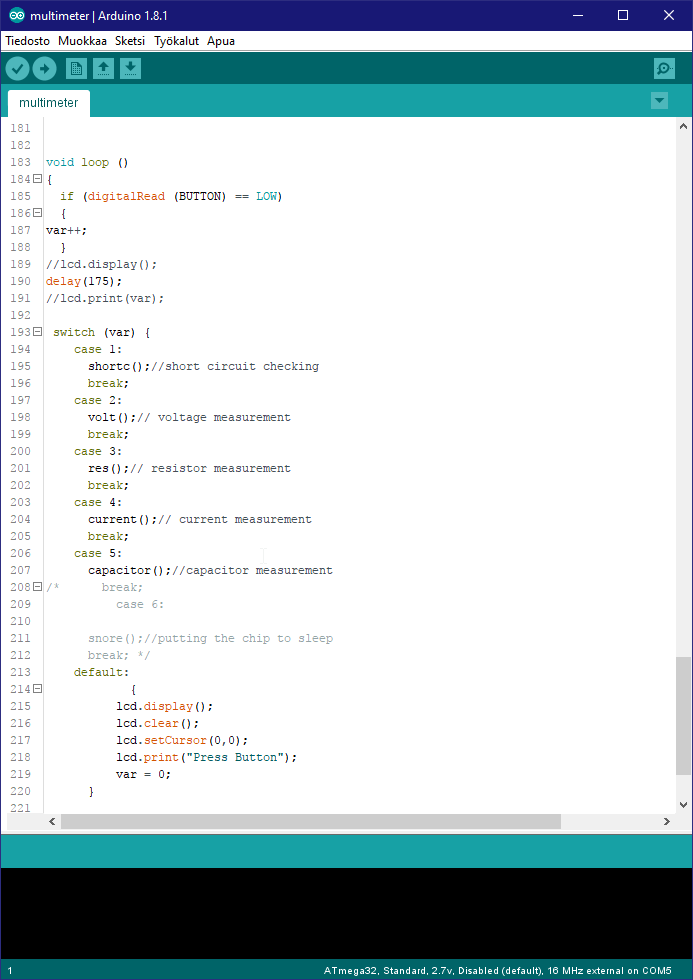
Task: Click the Upload (arrow) sketch button
Action: pos(44,69)
